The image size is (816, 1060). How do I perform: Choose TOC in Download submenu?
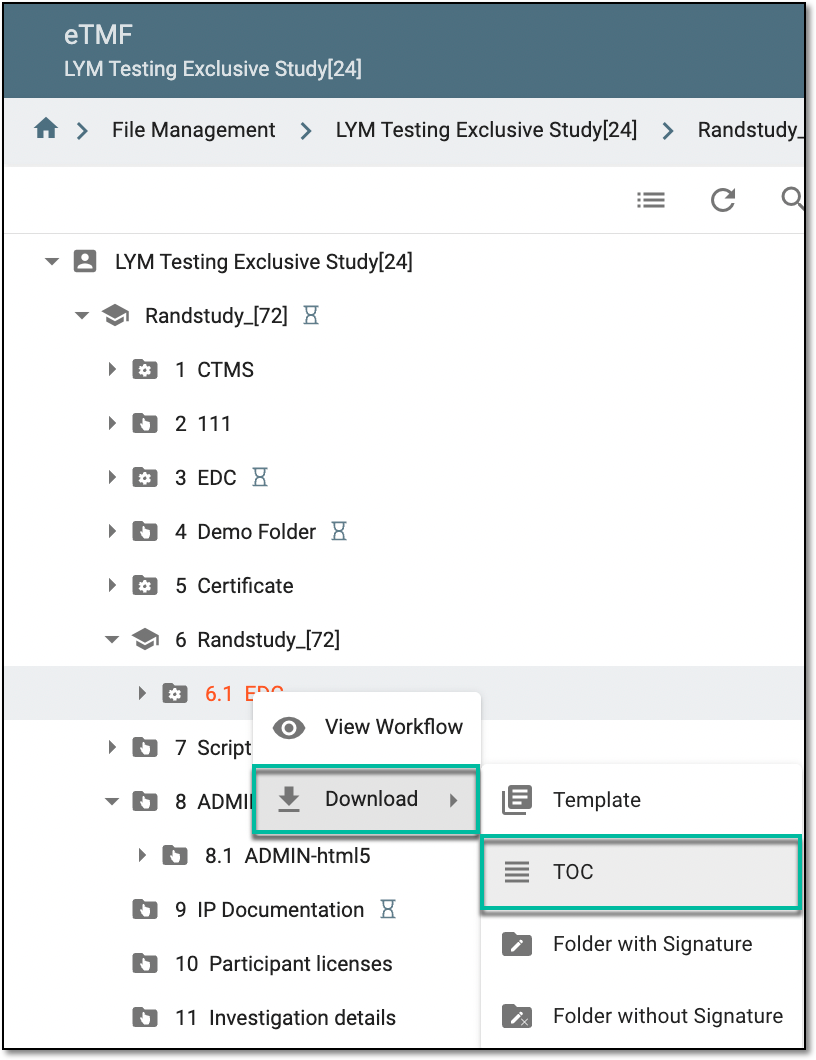click(x=641, y=872)
